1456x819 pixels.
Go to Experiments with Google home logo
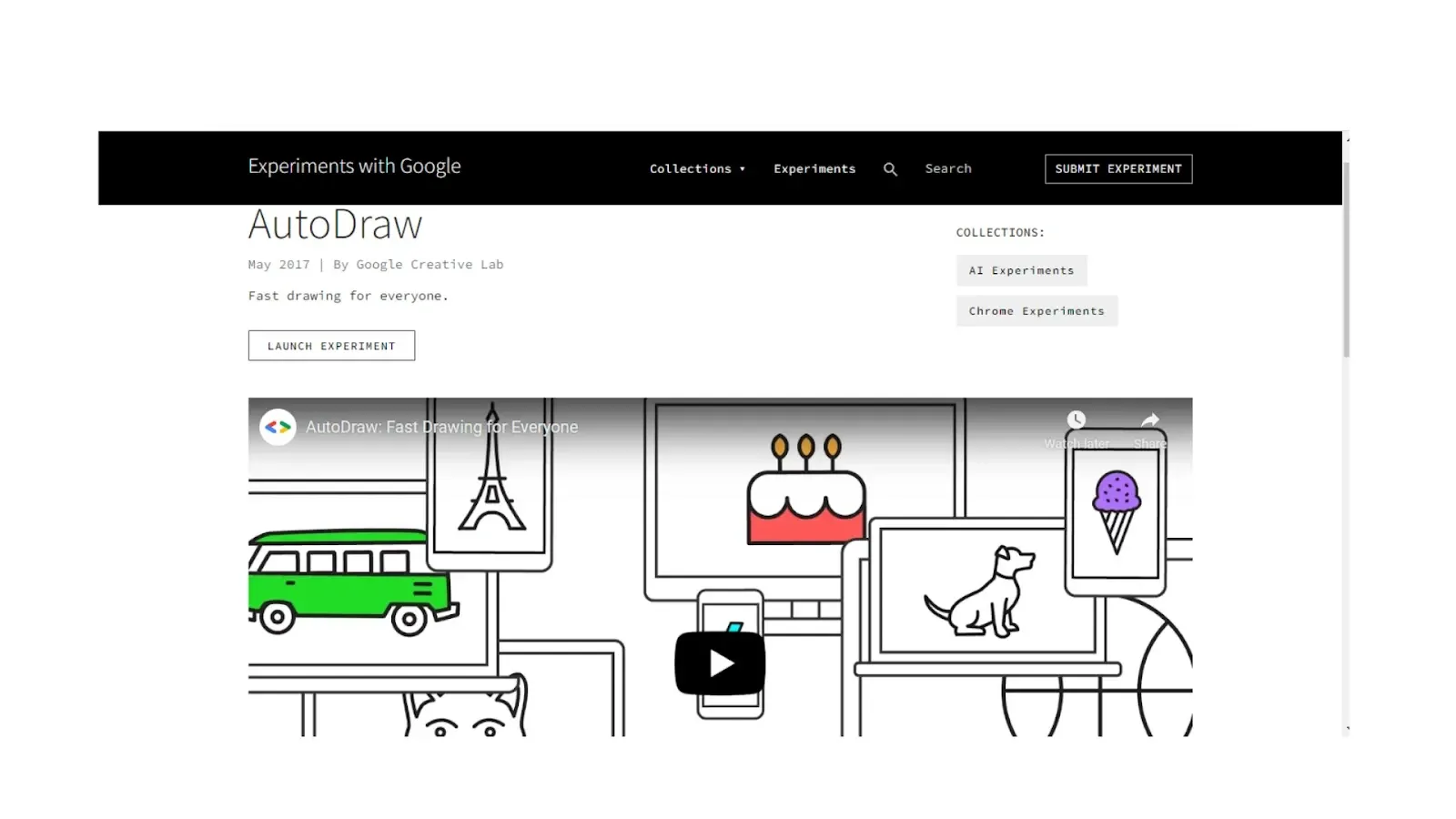(x=354, y=167)
